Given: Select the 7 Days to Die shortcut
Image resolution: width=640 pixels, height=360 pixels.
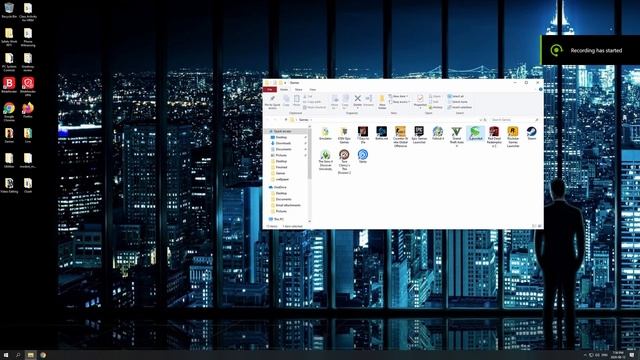Looking at the screenshot, I should (362, 135).
